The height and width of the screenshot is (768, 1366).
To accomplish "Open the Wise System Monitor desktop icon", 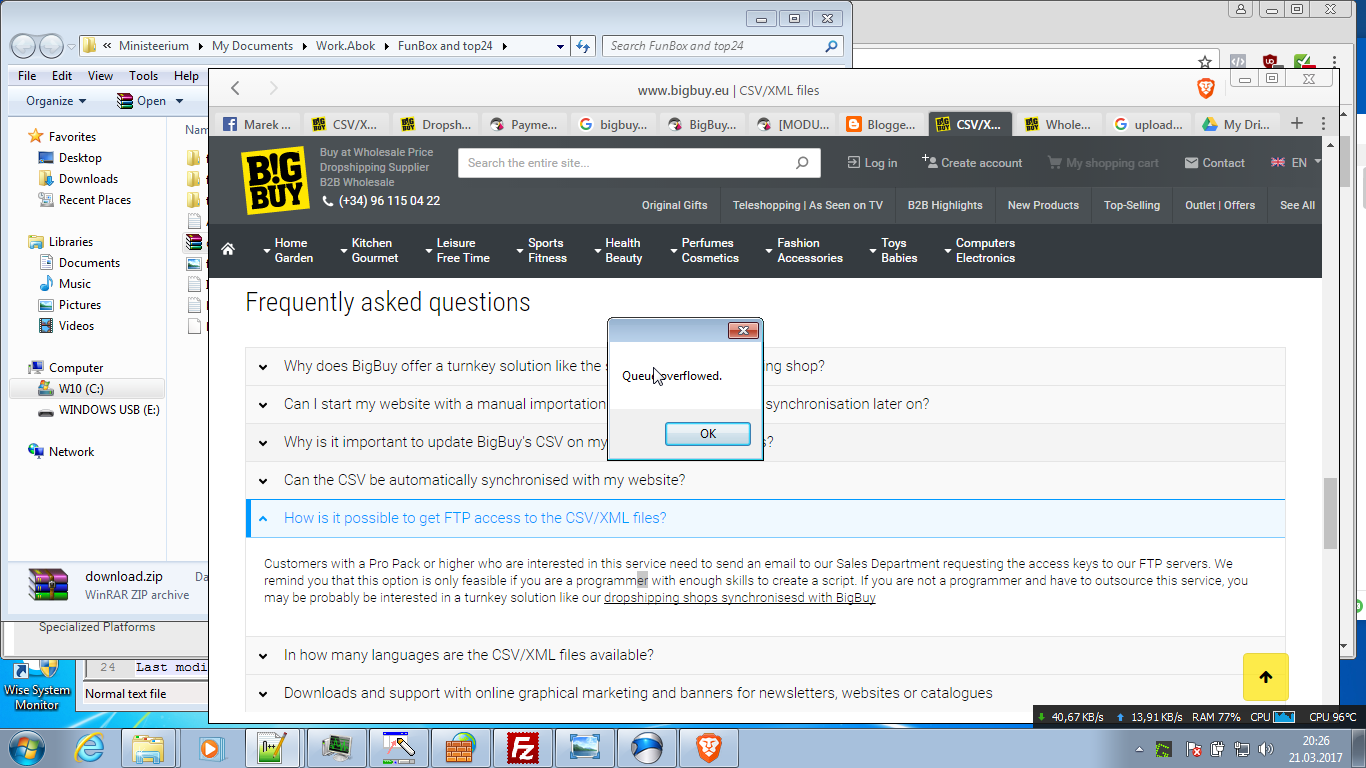I will pos(37,682).
